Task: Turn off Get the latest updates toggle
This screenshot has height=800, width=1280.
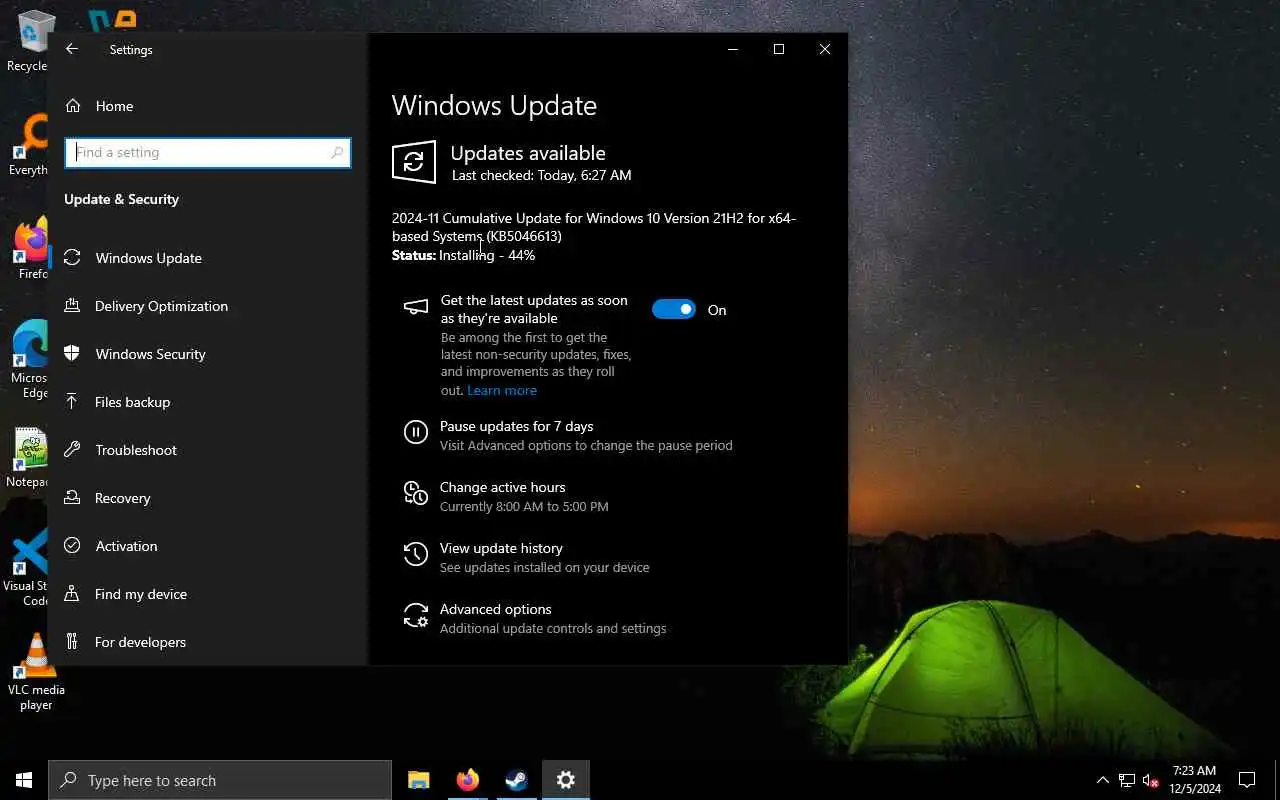Action: (674, 310)
